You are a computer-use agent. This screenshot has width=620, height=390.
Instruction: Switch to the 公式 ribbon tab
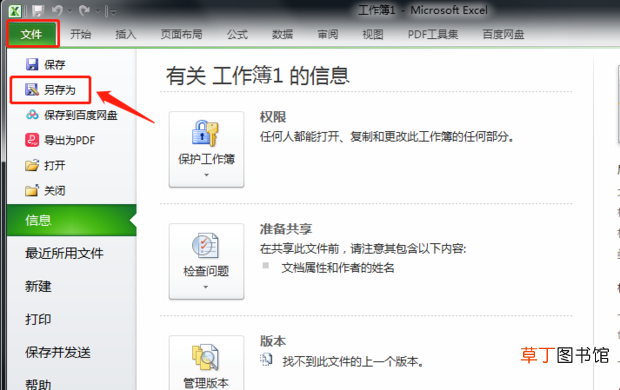(x=237, y=34)
